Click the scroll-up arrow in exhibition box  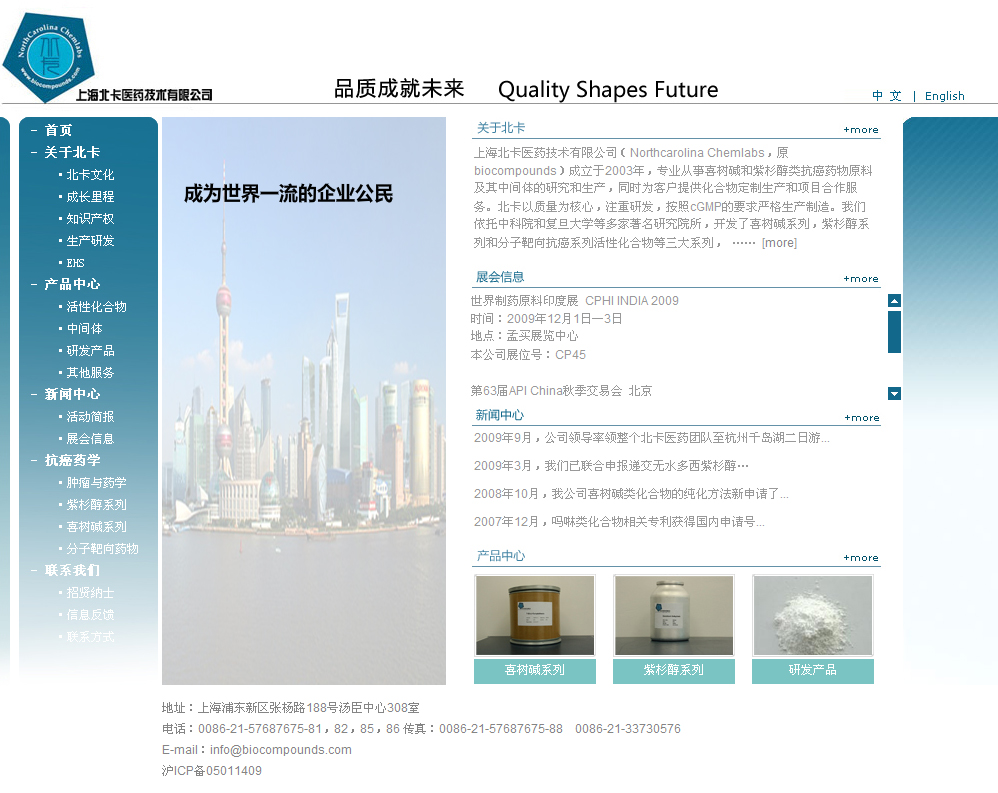pos(894,301)
